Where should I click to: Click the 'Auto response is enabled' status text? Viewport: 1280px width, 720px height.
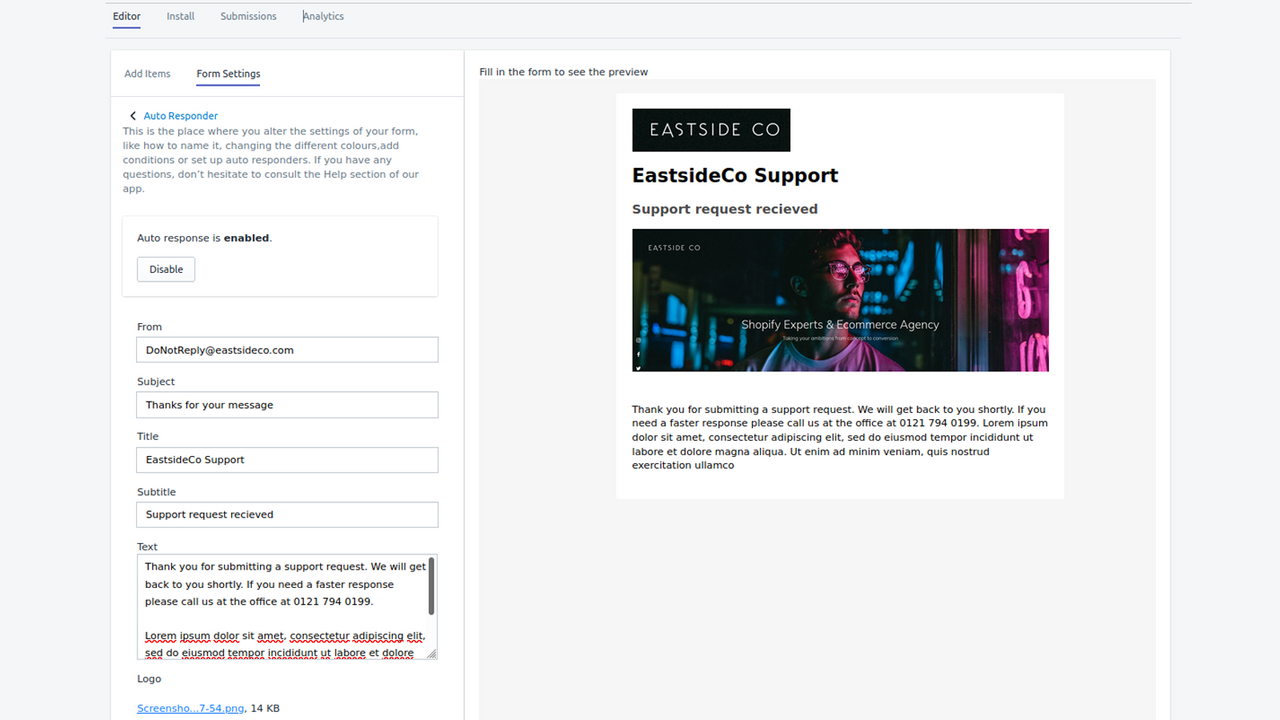(205, 238)
